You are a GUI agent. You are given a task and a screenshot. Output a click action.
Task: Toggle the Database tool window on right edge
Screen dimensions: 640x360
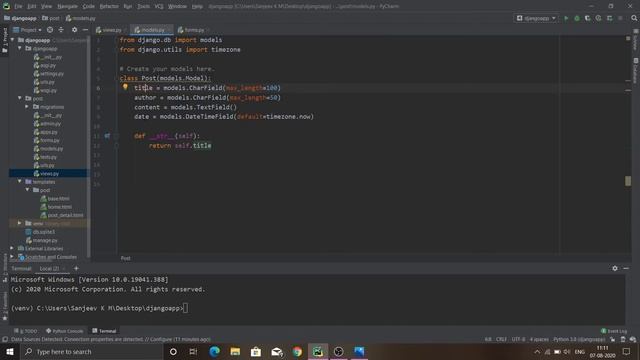pyautogui.click(x=636, y=71)
